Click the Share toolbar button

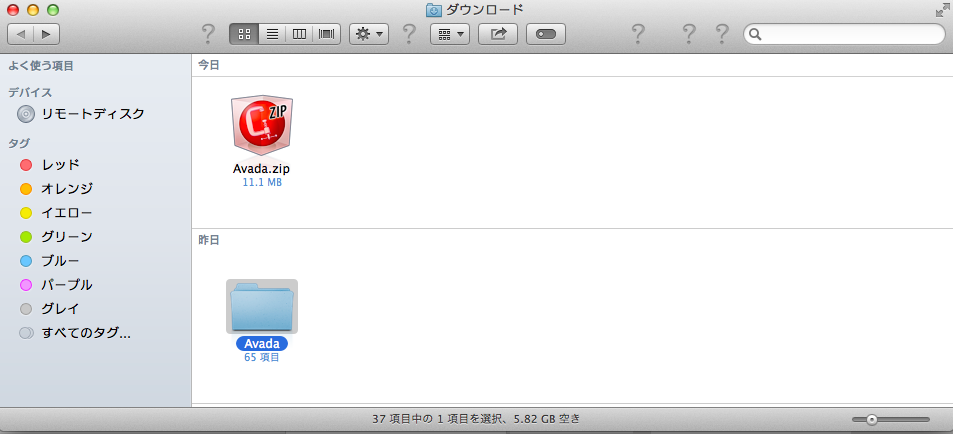point(498,34)
